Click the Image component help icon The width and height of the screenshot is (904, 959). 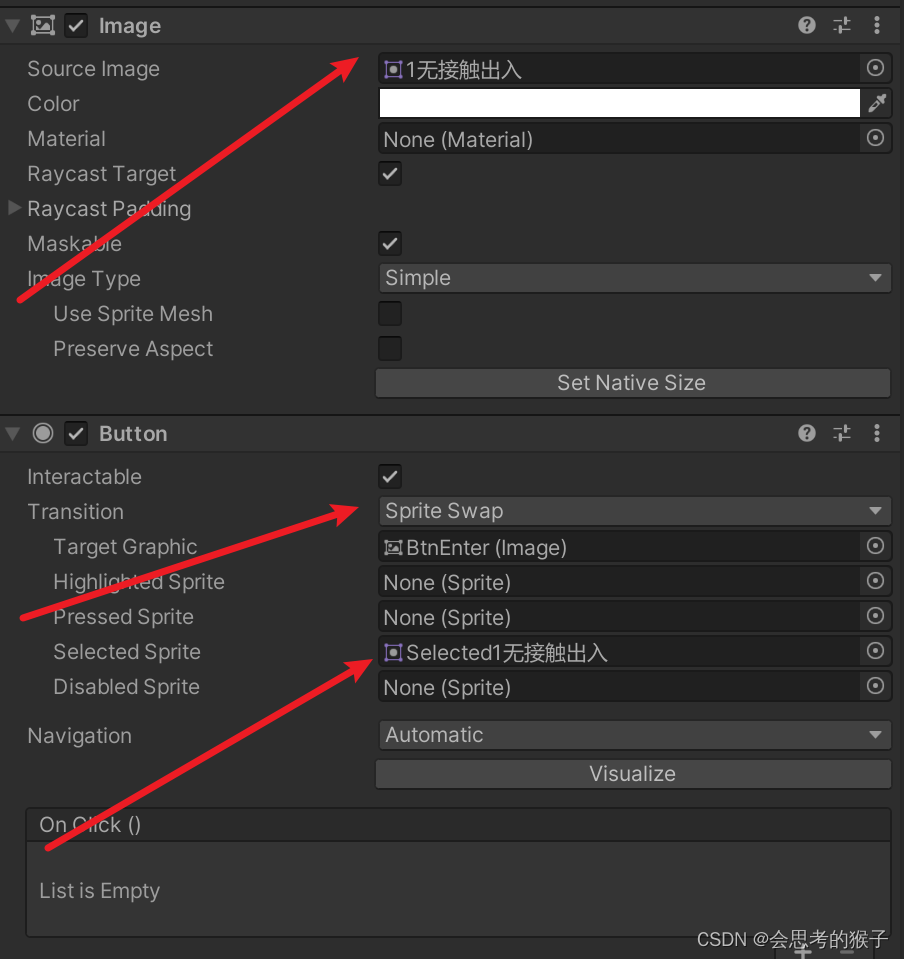tap(806, 25)
